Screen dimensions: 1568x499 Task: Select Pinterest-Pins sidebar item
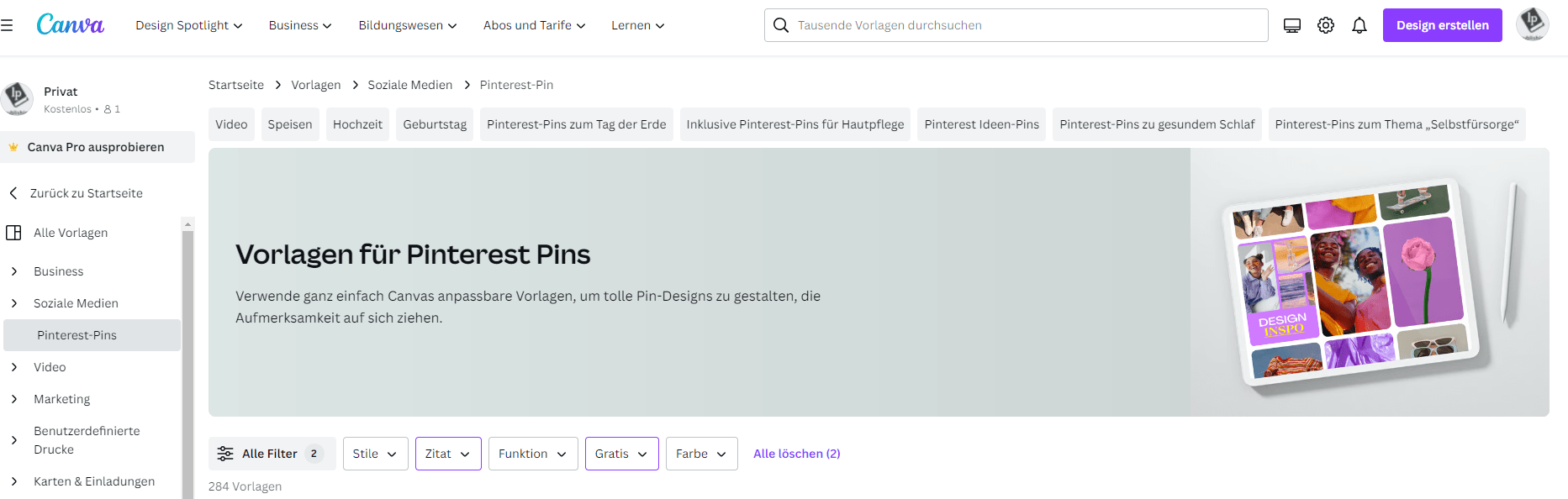tap(92, 335)
